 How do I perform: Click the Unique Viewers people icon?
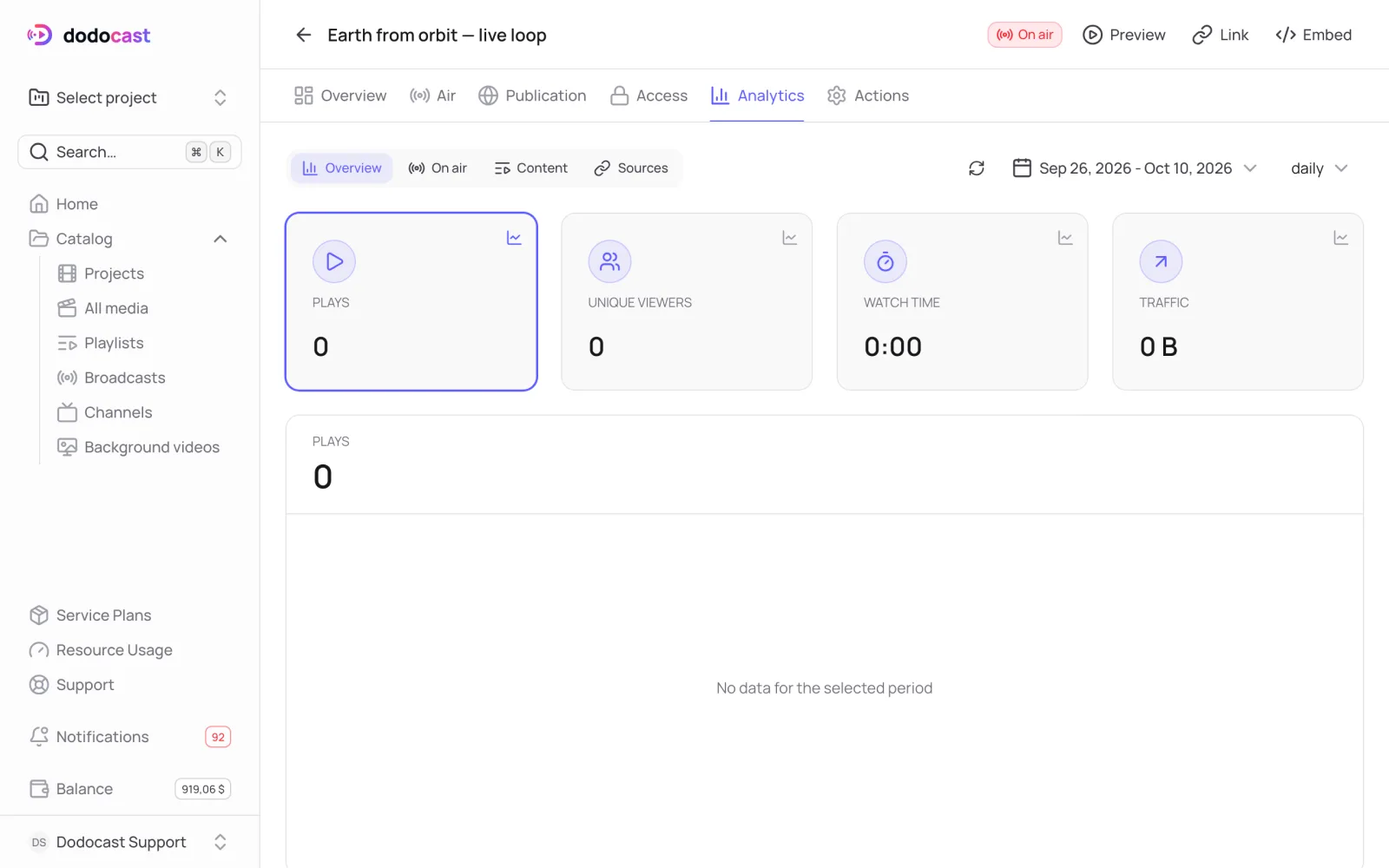[610, 261]
